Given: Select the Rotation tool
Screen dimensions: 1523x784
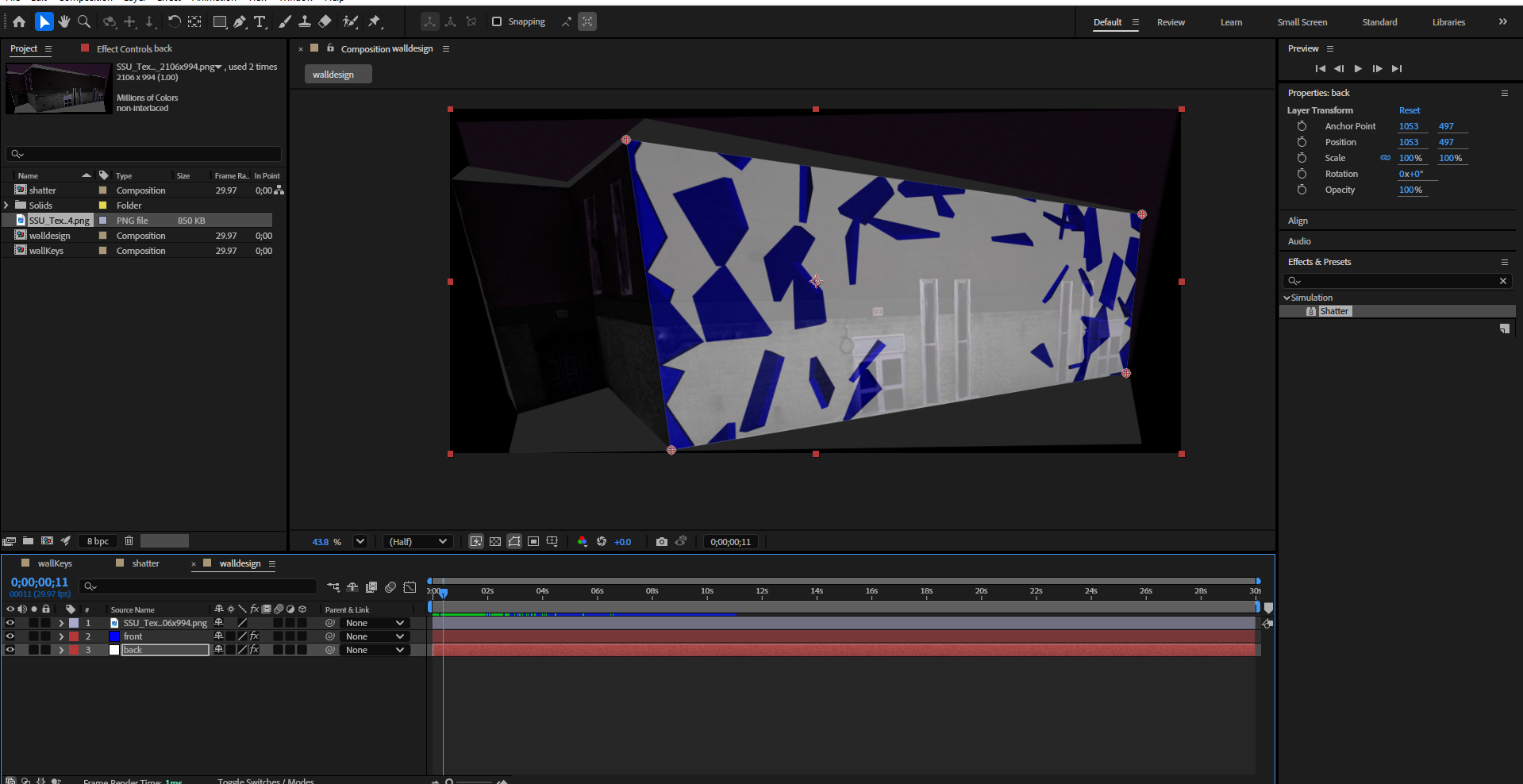Looking at the screenshot, I should (x=174, y=21).
